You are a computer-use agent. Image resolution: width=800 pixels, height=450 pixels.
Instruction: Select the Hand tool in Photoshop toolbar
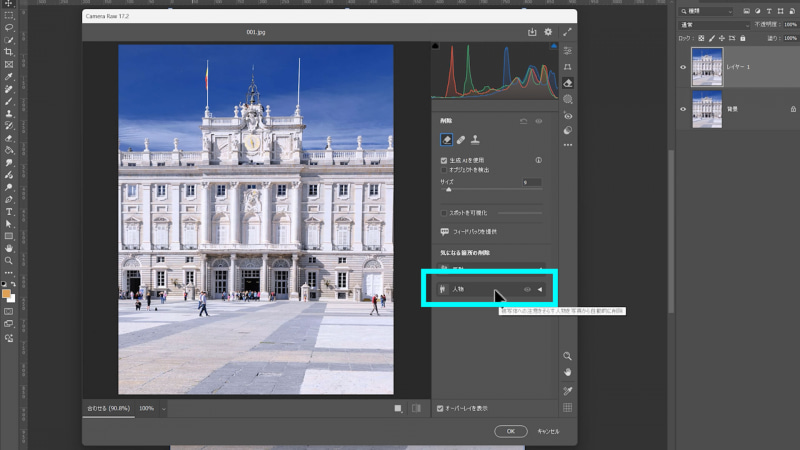coord(9,248)
